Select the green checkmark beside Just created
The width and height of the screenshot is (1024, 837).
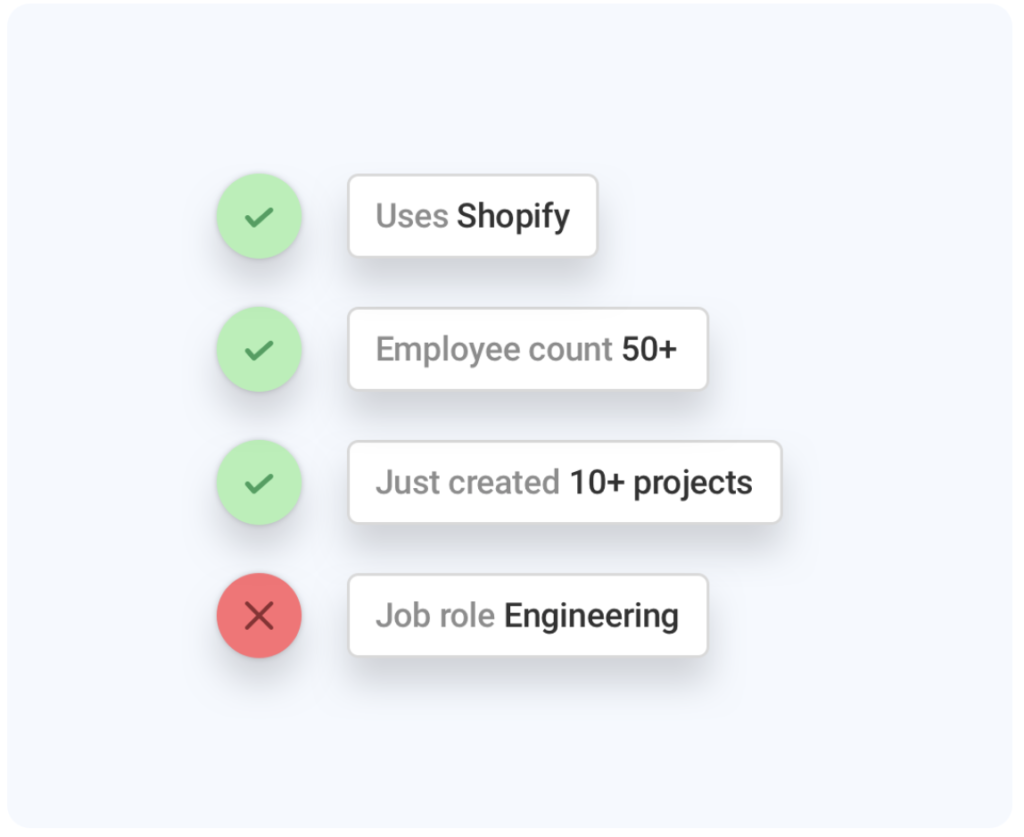[x=259, y=482]
